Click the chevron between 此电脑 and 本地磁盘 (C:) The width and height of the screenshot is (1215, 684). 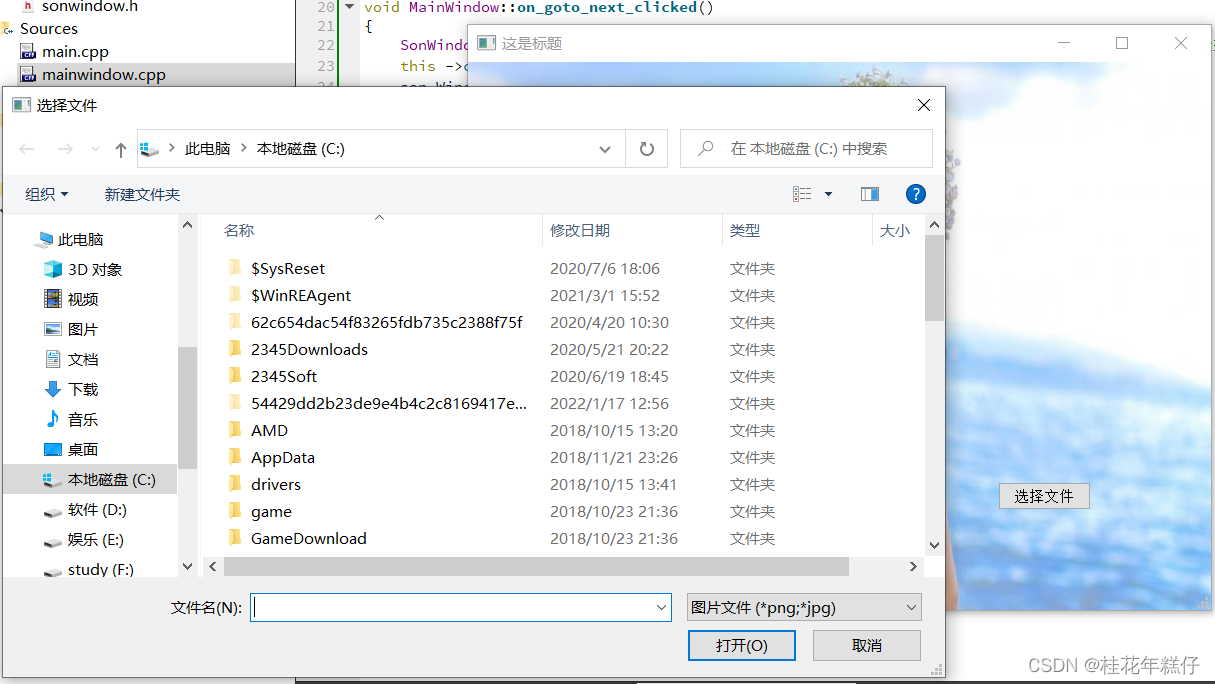tap(244, 148)
